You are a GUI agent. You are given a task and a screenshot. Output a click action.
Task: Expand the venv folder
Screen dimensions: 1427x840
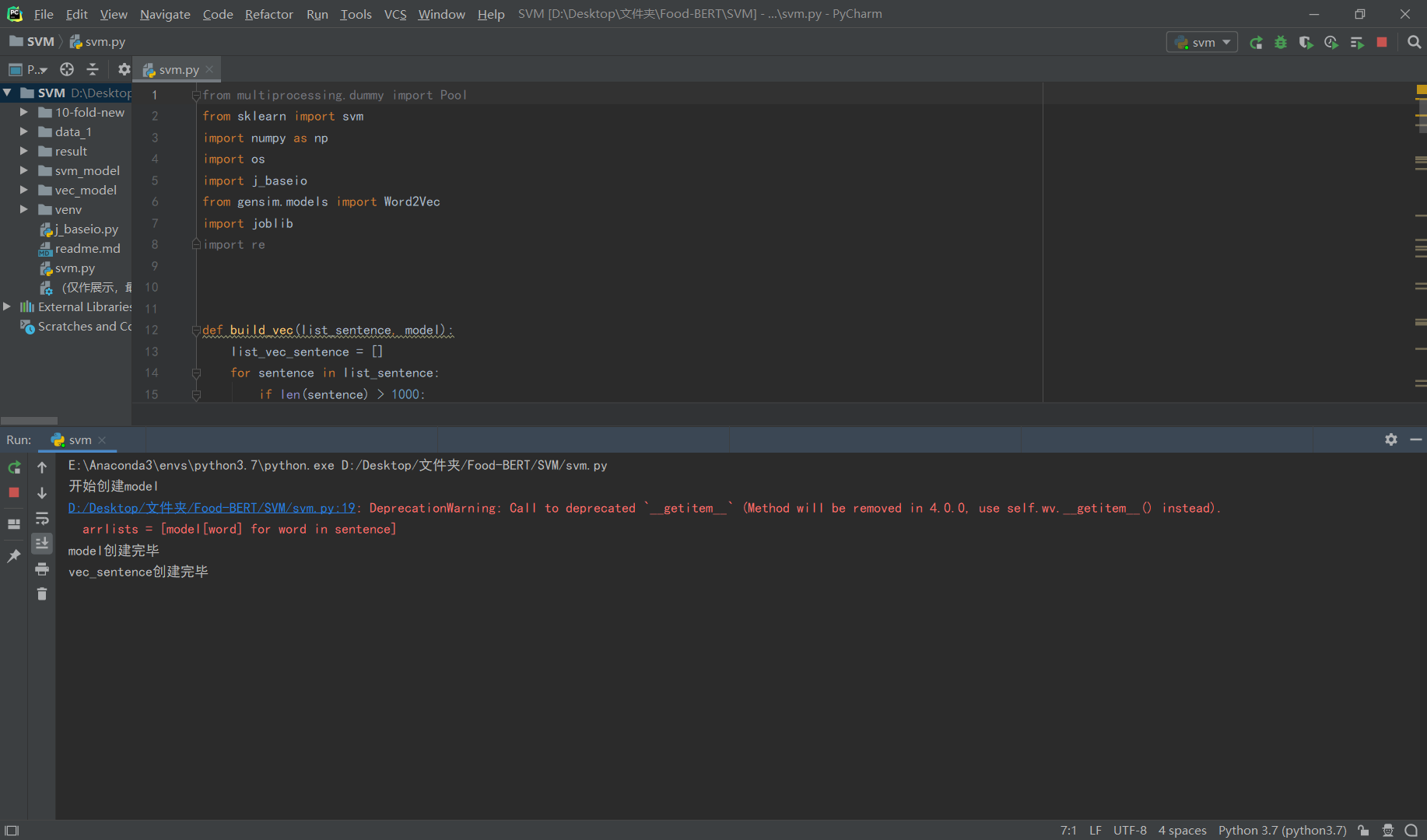point(23,209)
